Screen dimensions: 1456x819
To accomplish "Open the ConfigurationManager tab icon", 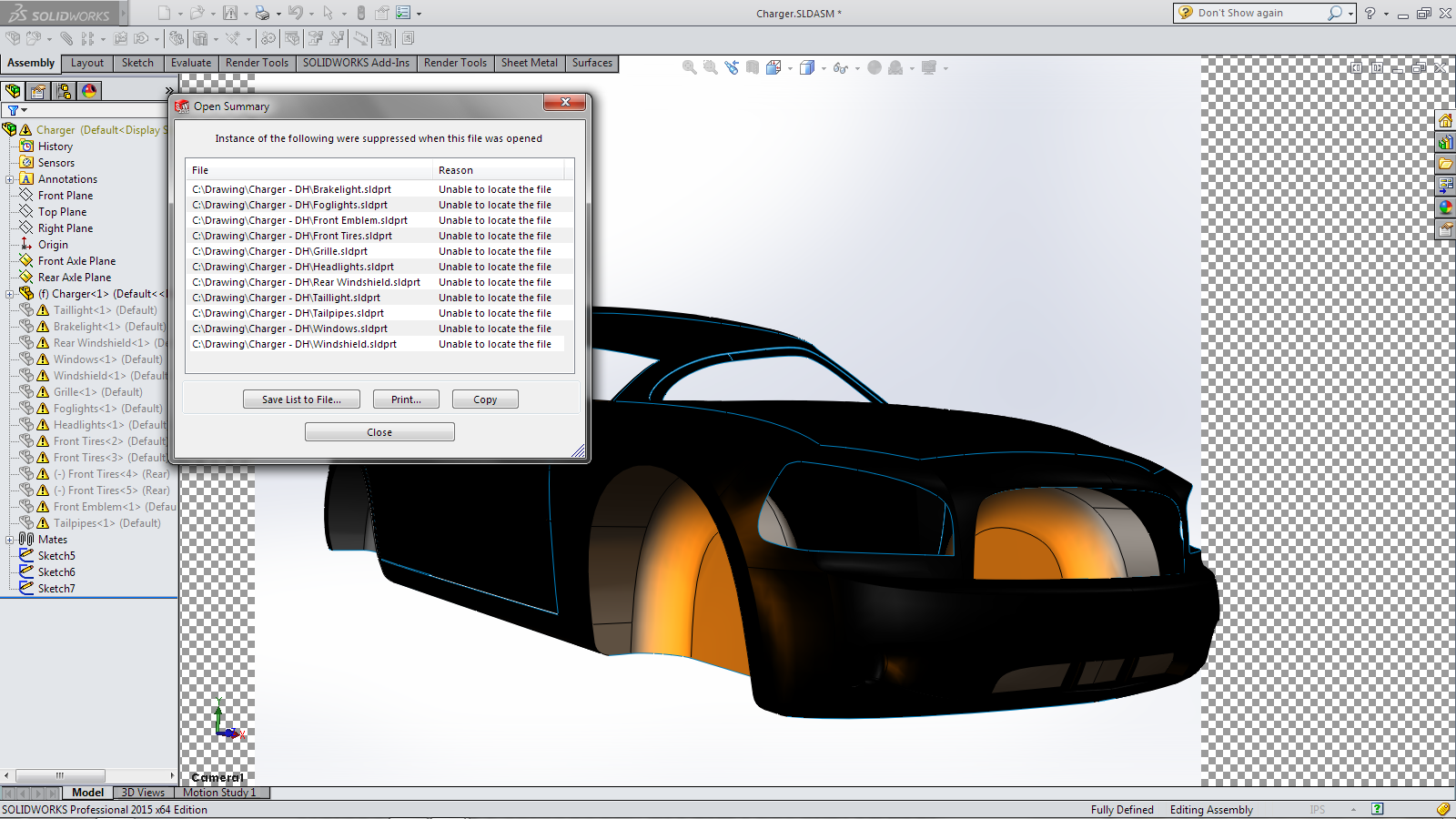I will [64, 91].
